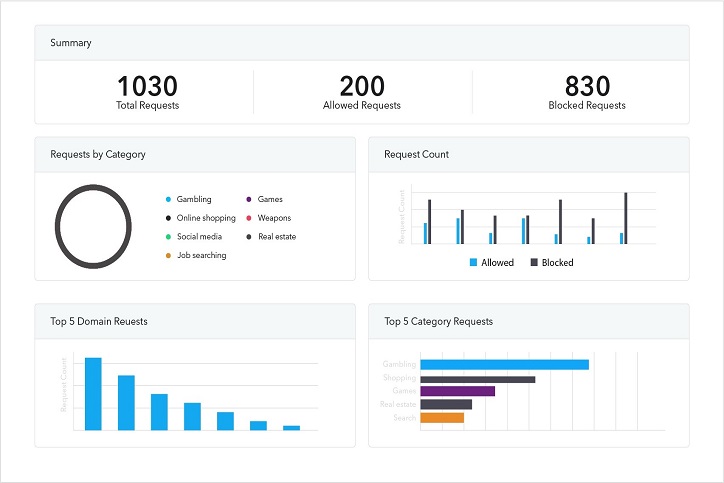Select the Requests by Category header
This screenshot has height=483, width=724.
click(98, 155)
